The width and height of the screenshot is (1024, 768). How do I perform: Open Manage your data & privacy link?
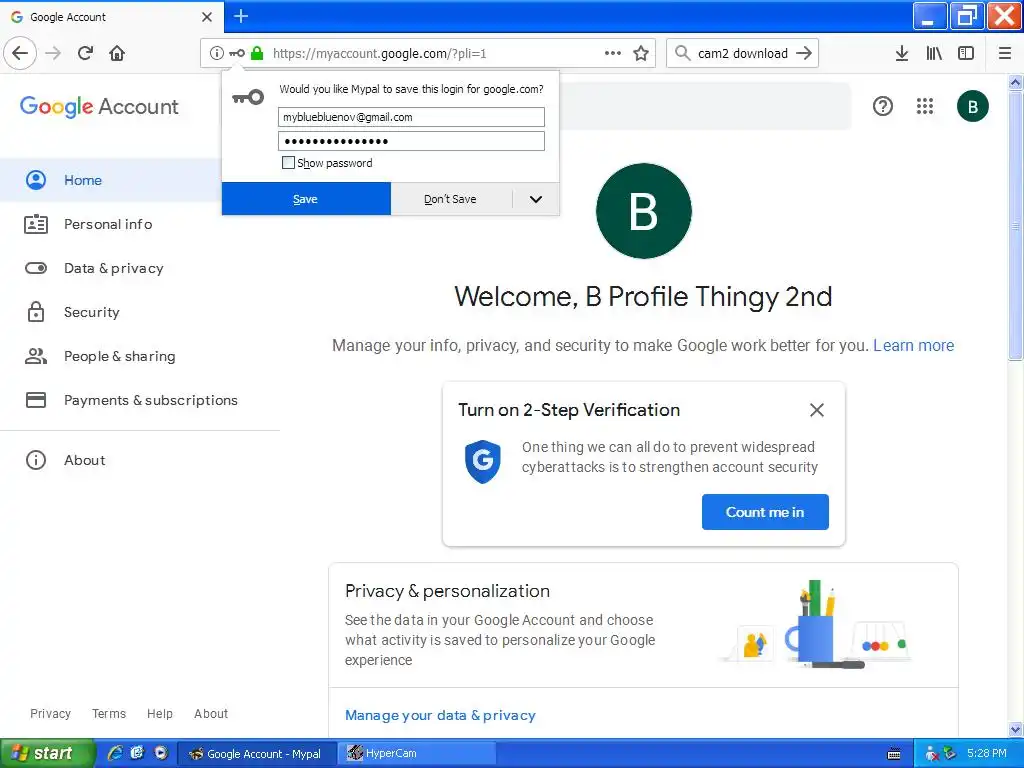click(440, 715)
